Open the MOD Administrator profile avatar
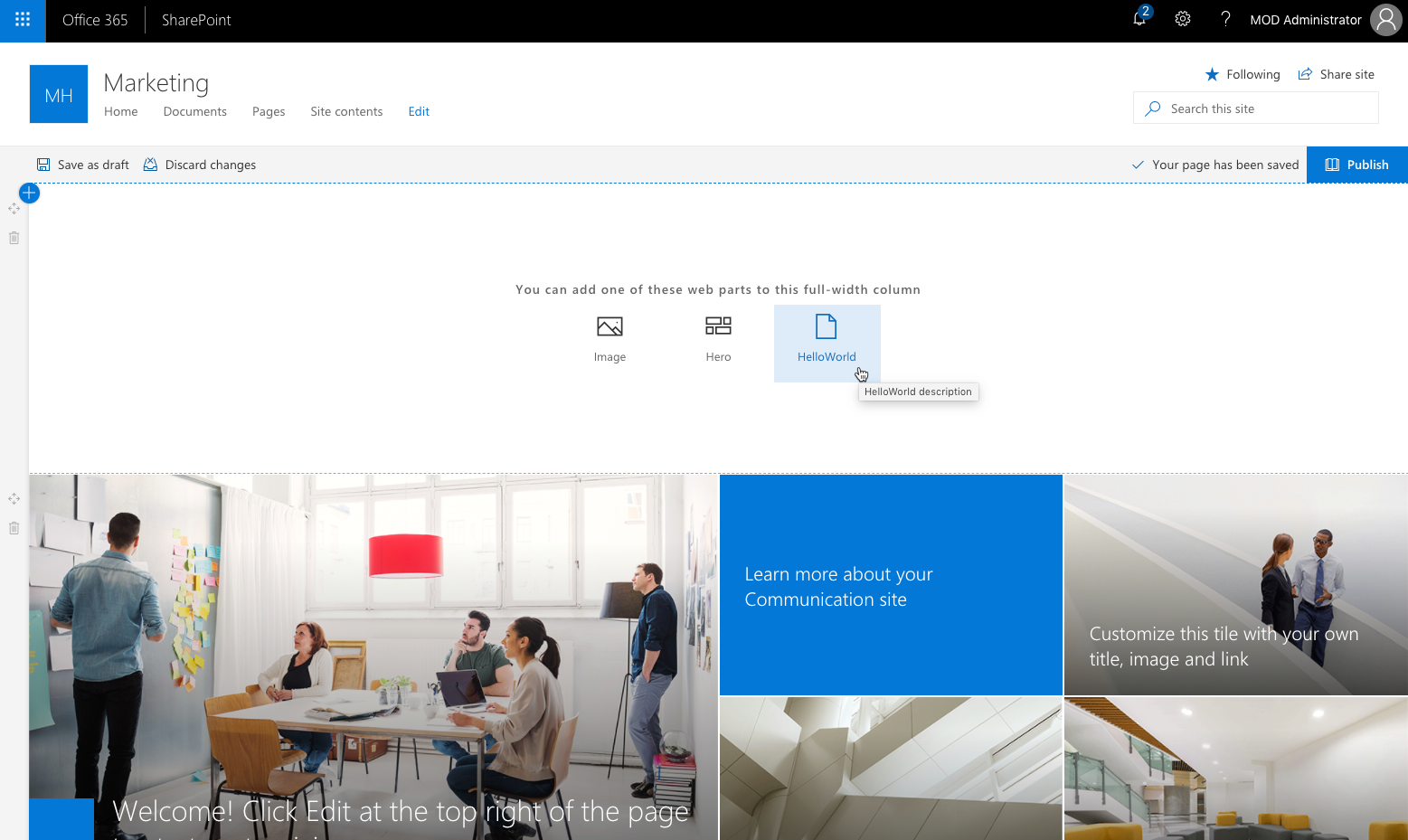1408x840 pixels. [1385, 20]
